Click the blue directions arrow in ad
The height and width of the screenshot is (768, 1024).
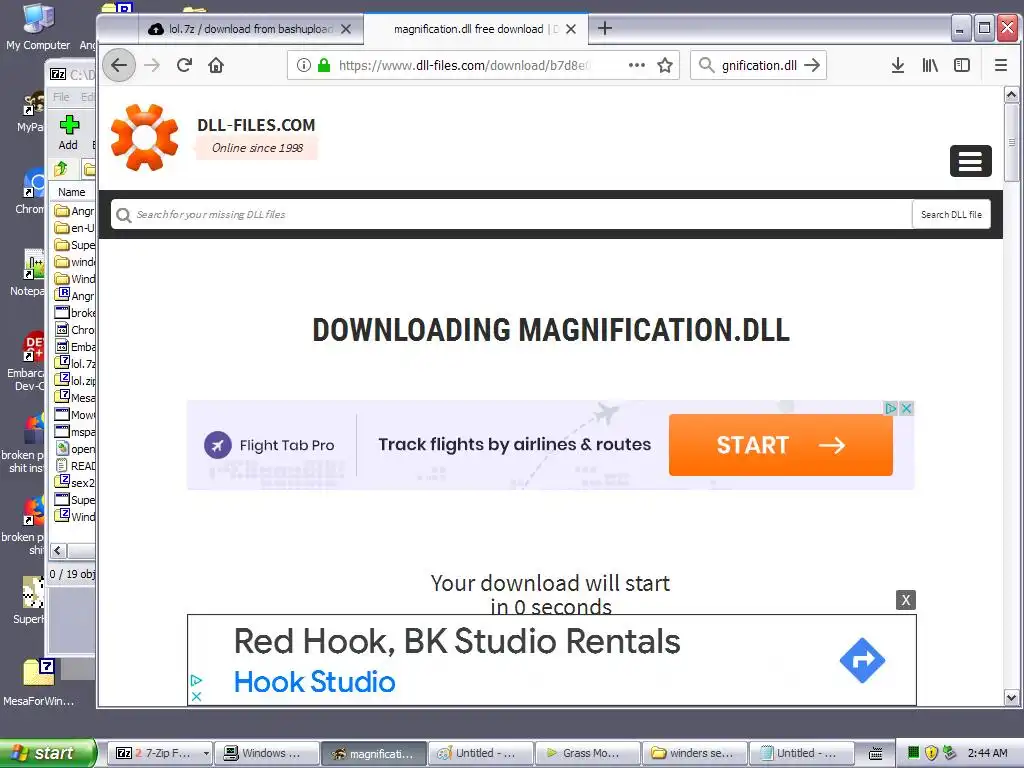tap(862, 660)
